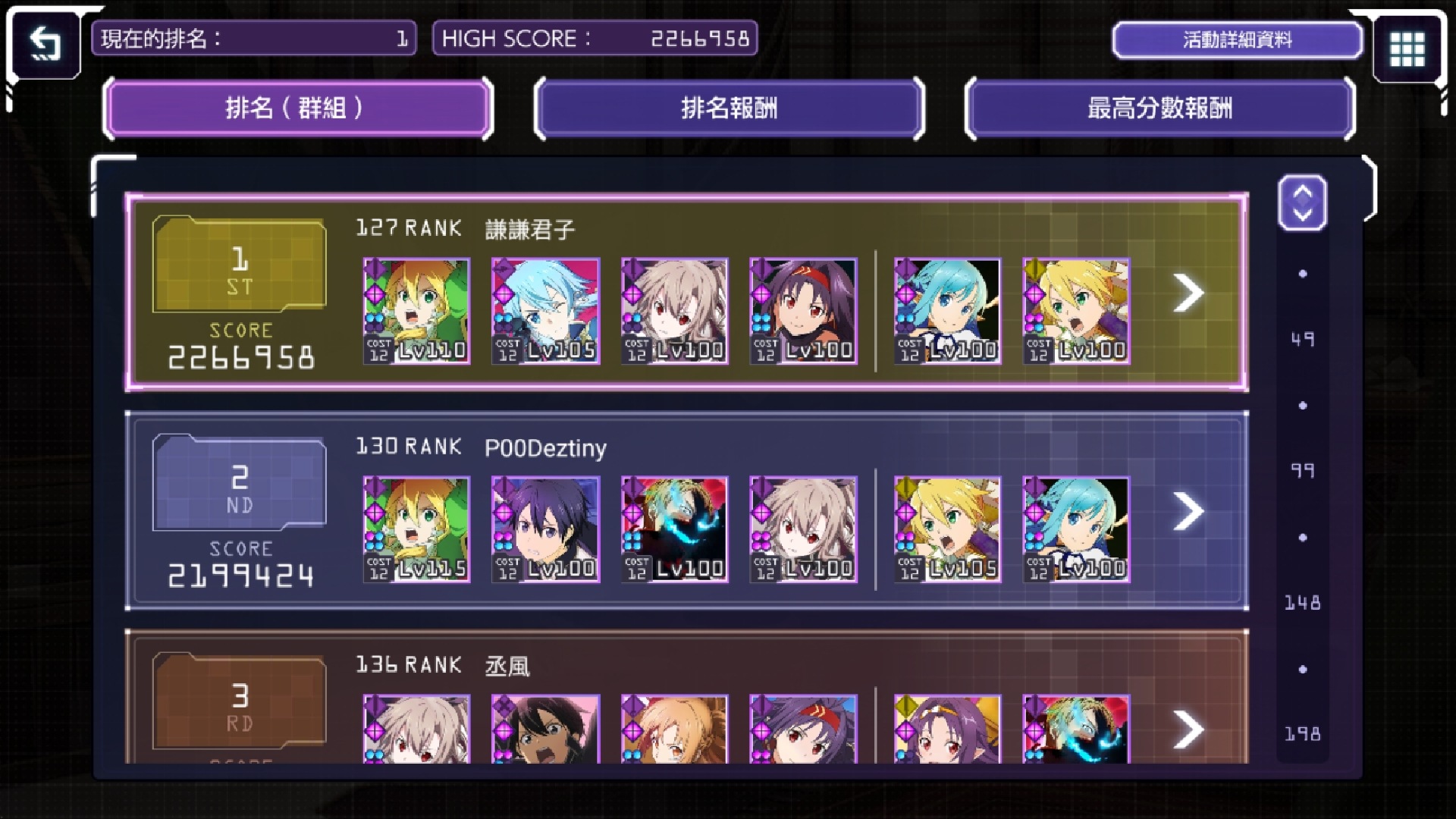
Task: Select second-place Lv100 dark-haired Kirito icon
Action: click(545, 529)
